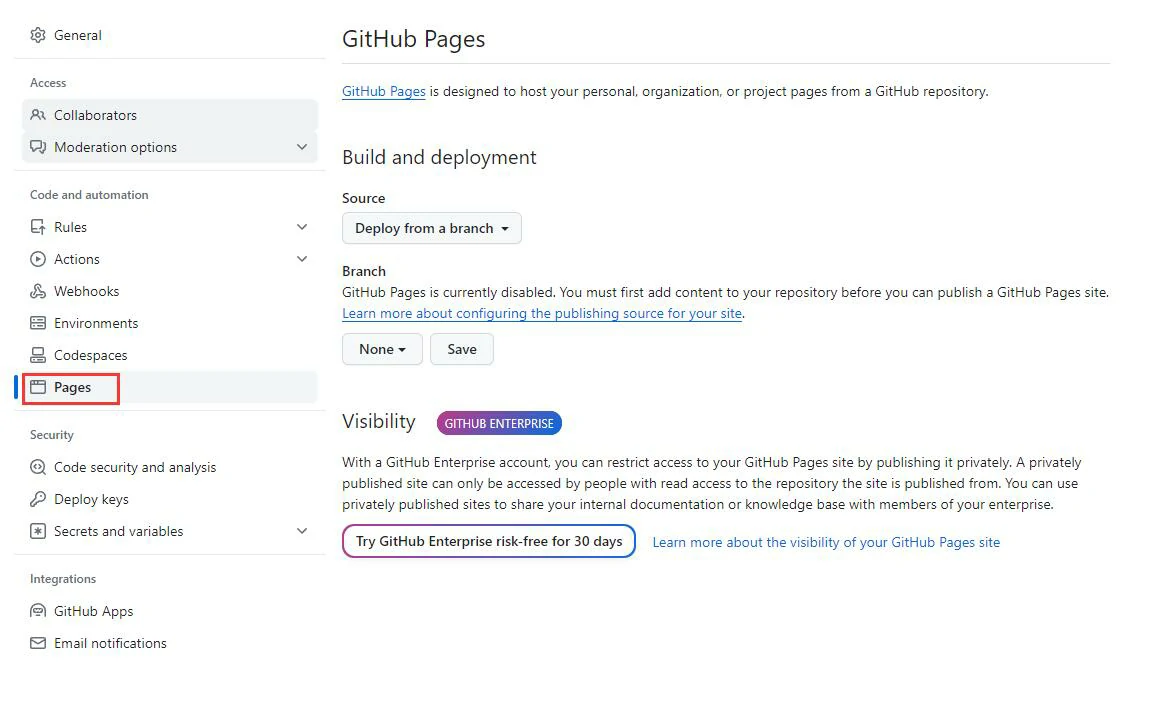Screen dimensions: 1158x701
Task: Open Deploy keys via the key icon
Action: tap(38, 499)
